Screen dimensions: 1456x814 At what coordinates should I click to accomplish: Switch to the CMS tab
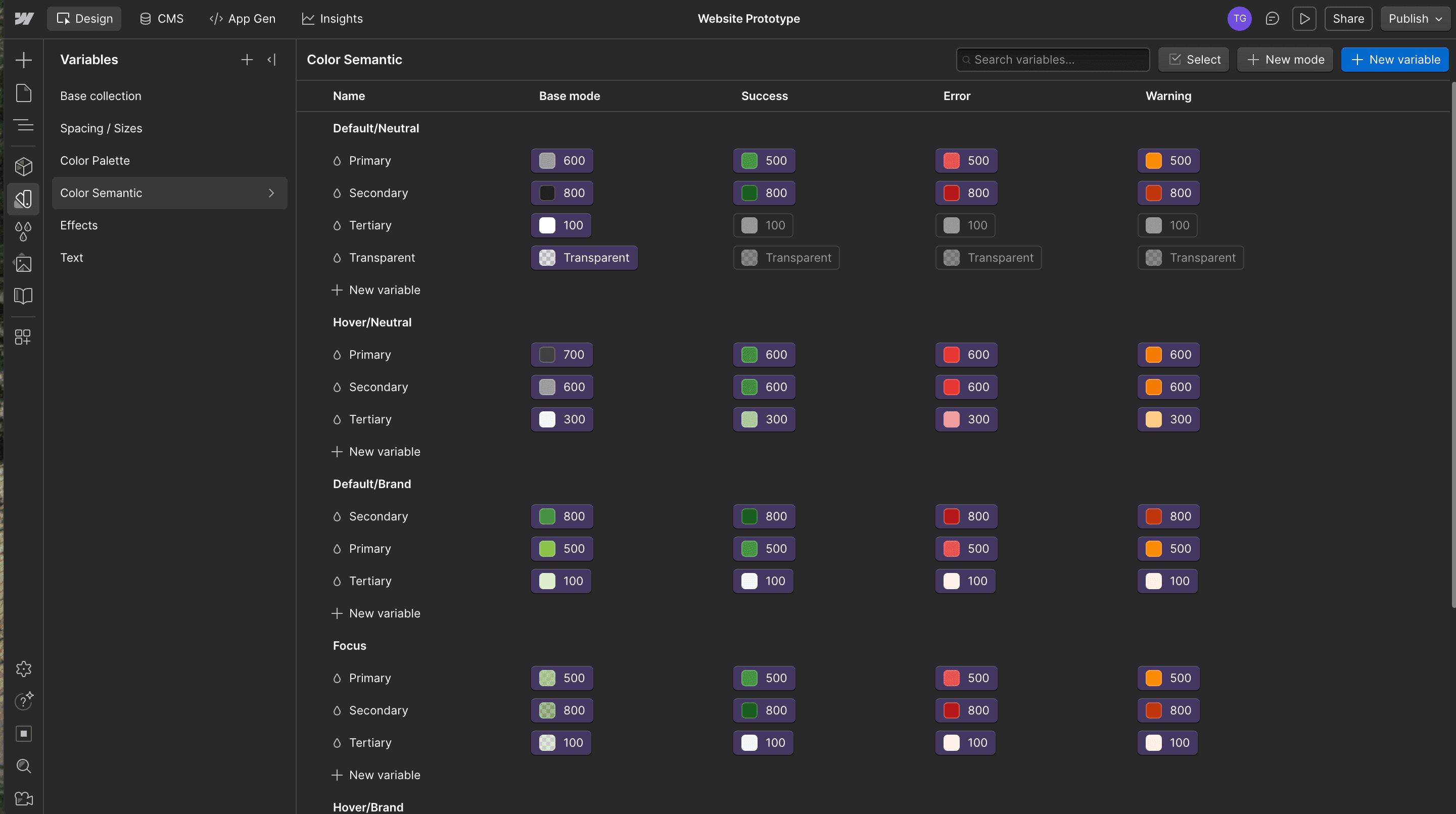tap(162, 19)
